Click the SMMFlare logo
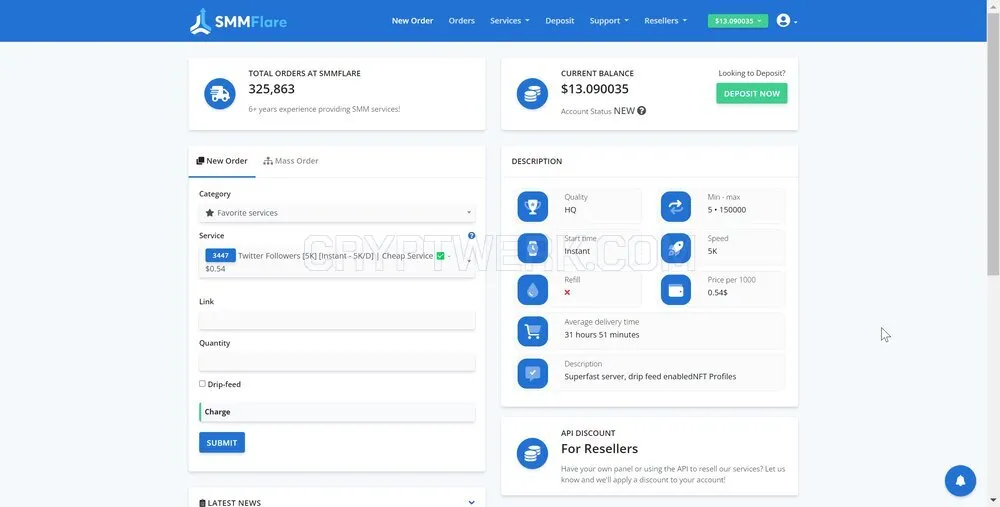1000x507 pixels. point(239,21)
